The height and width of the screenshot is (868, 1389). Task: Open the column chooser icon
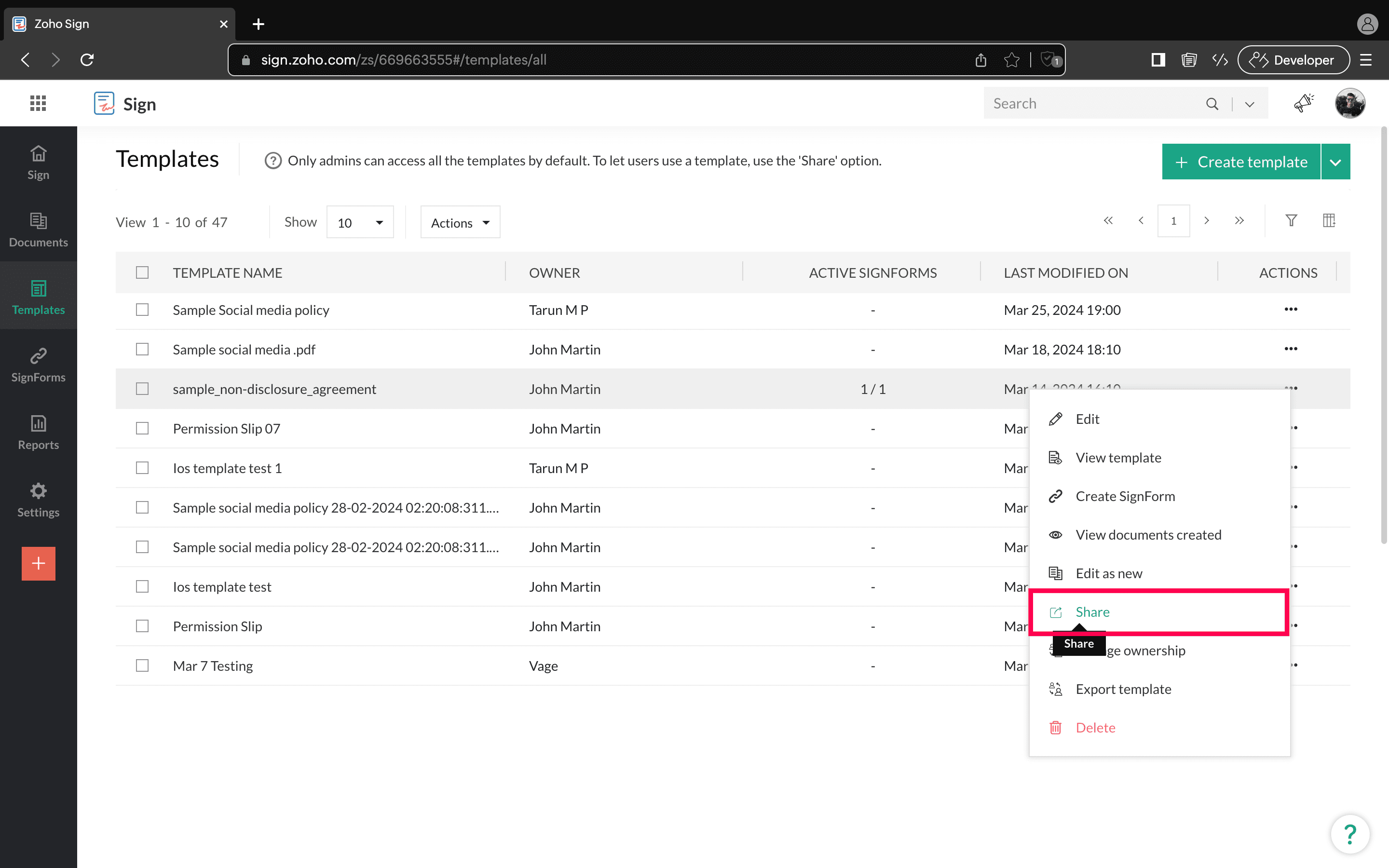click(1329, 220)
